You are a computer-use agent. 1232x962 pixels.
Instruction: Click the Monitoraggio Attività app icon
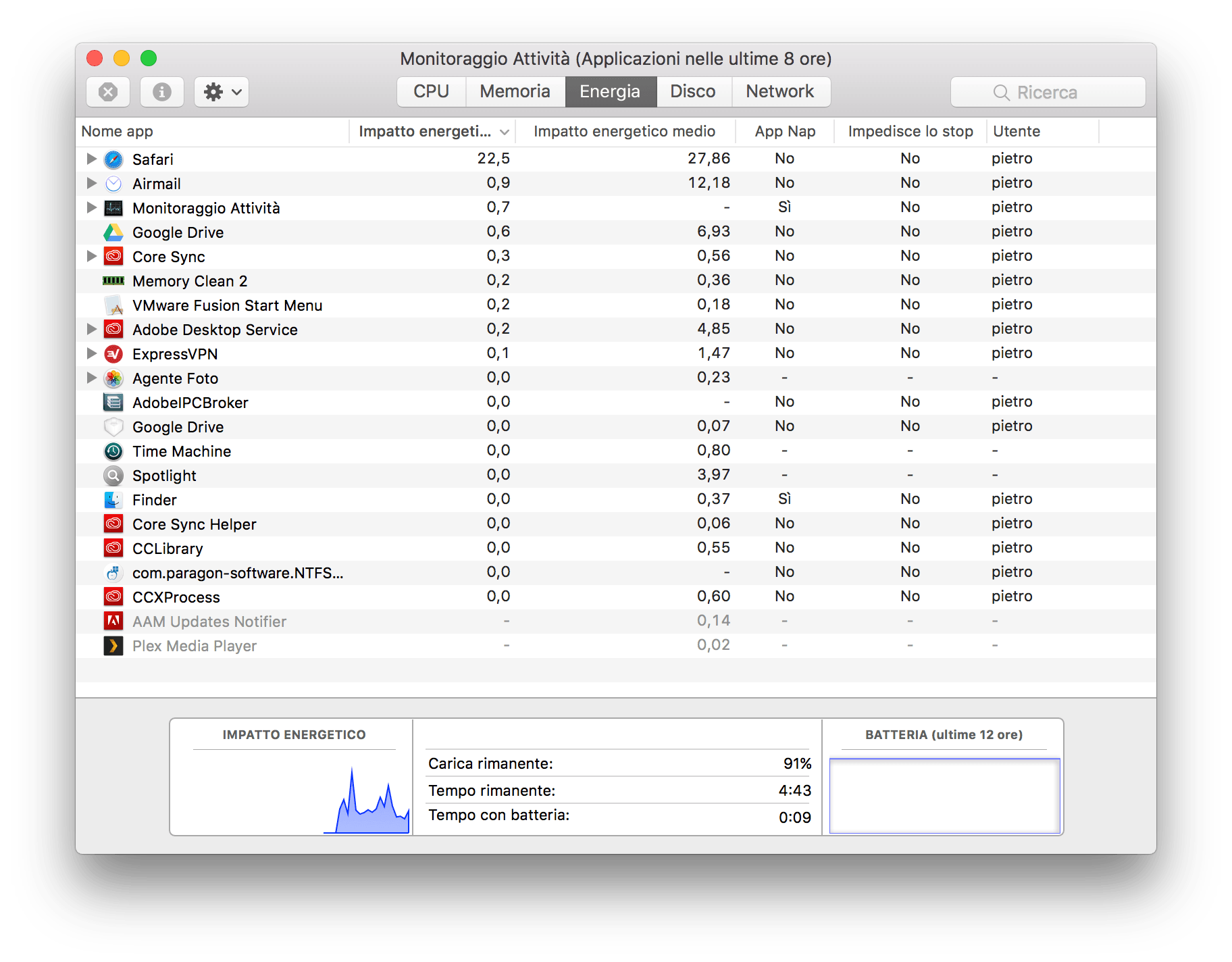tap(113, 208)
